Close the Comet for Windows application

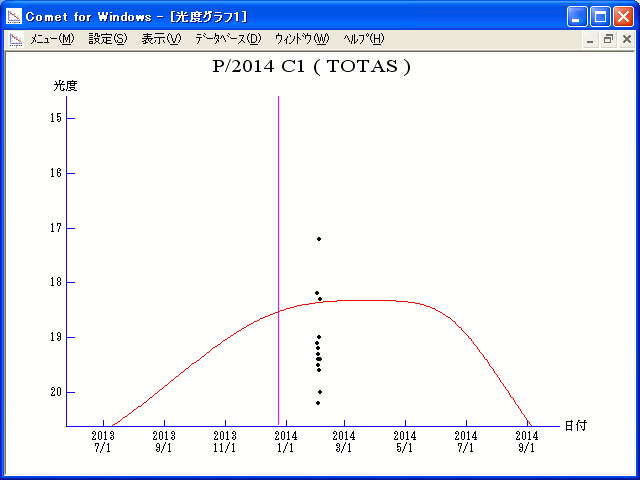[x=623, y=17]
